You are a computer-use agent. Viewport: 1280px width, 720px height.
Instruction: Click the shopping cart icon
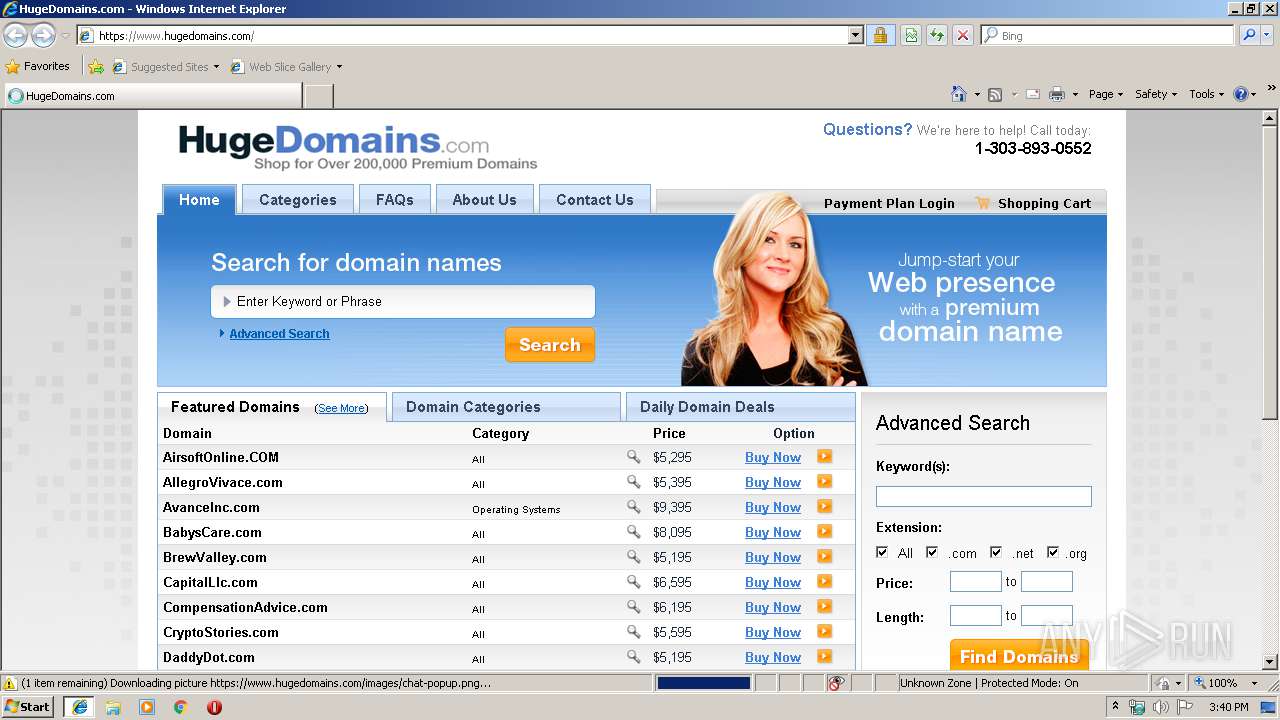tap(982, 202)
